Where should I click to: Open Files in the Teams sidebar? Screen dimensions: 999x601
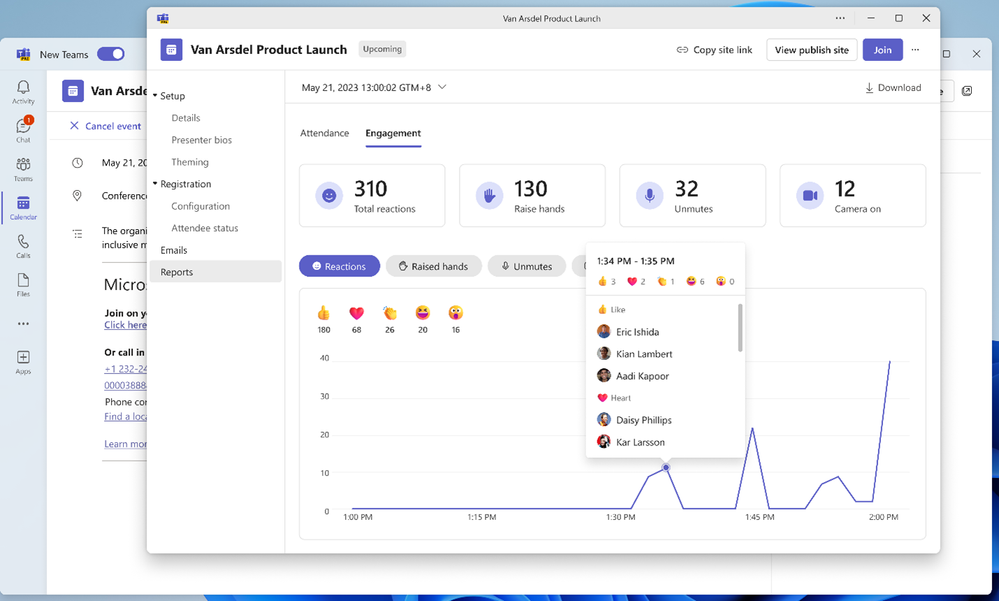23,285
